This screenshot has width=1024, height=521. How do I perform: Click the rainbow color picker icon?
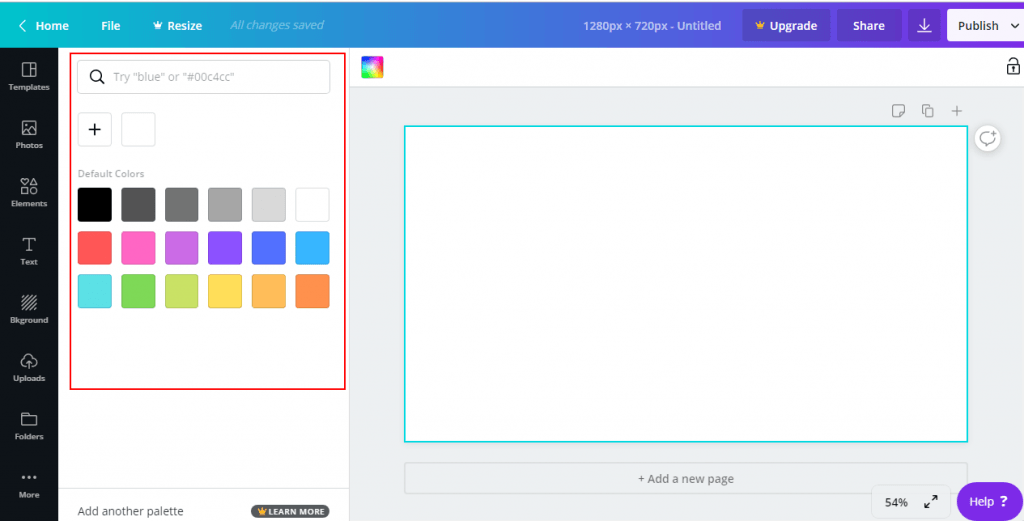[x=372, y=67]
